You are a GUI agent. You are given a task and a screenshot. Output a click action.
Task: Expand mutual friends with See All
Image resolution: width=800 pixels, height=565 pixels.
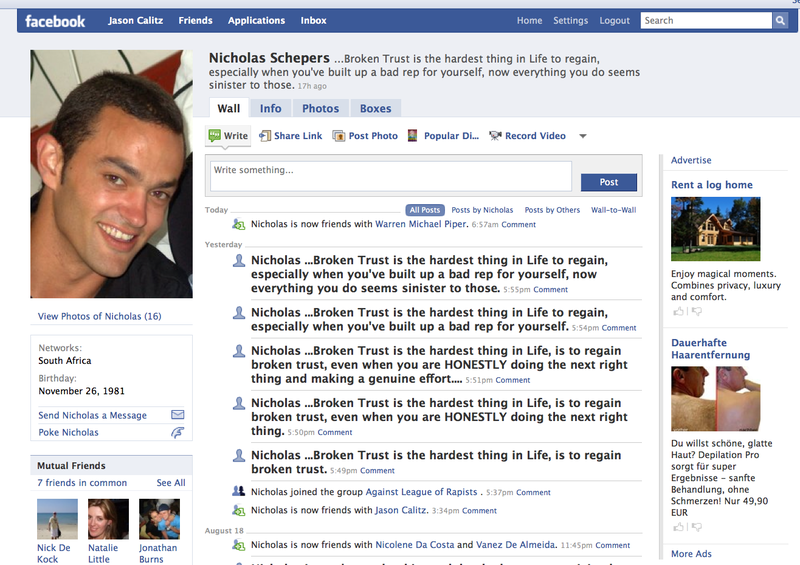[171, 482]
